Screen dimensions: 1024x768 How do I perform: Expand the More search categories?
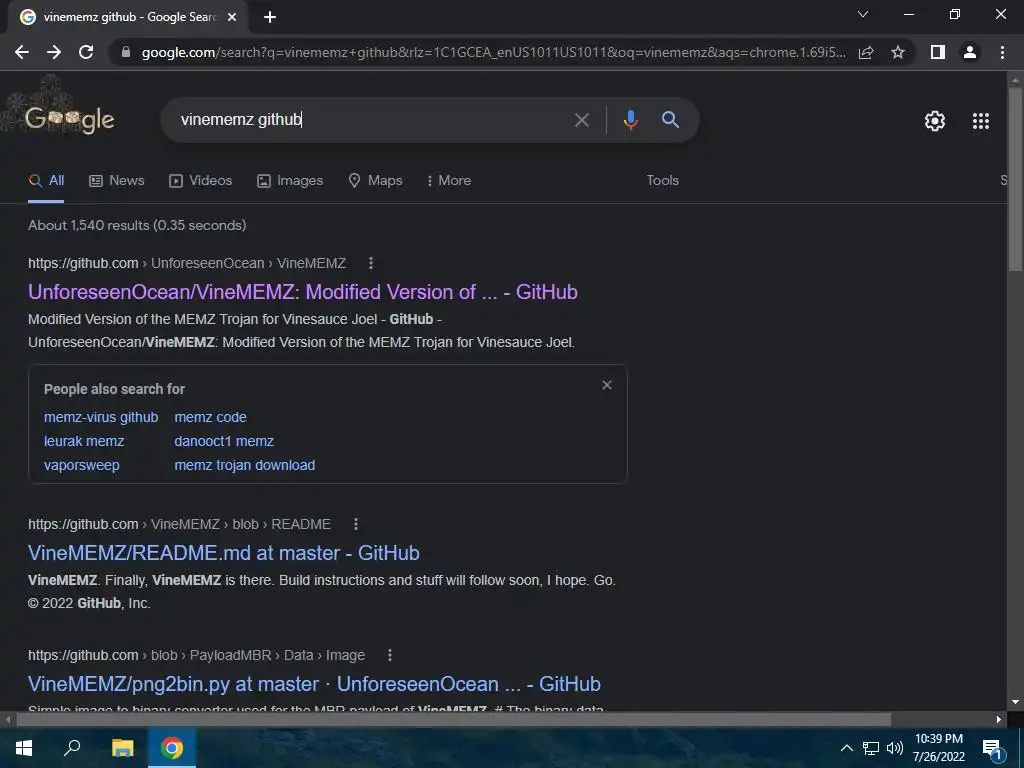pos(448,181)
